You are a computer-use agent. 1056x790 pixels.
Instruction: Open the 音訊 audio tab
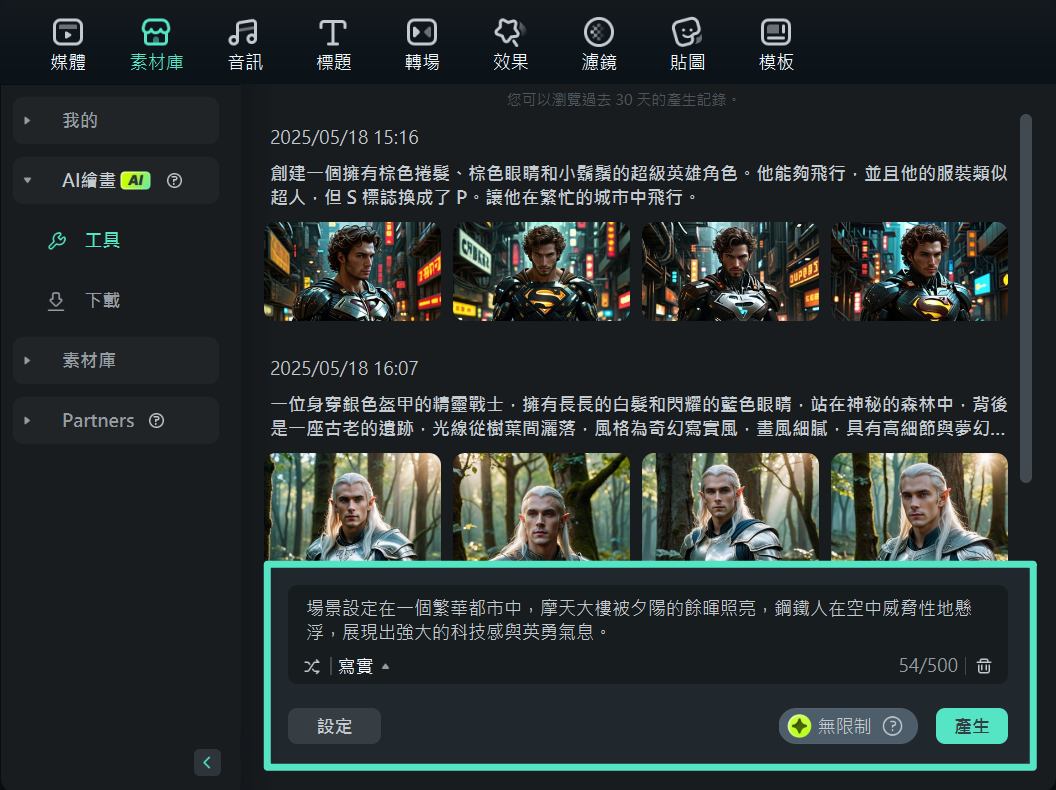coord(244,45)
